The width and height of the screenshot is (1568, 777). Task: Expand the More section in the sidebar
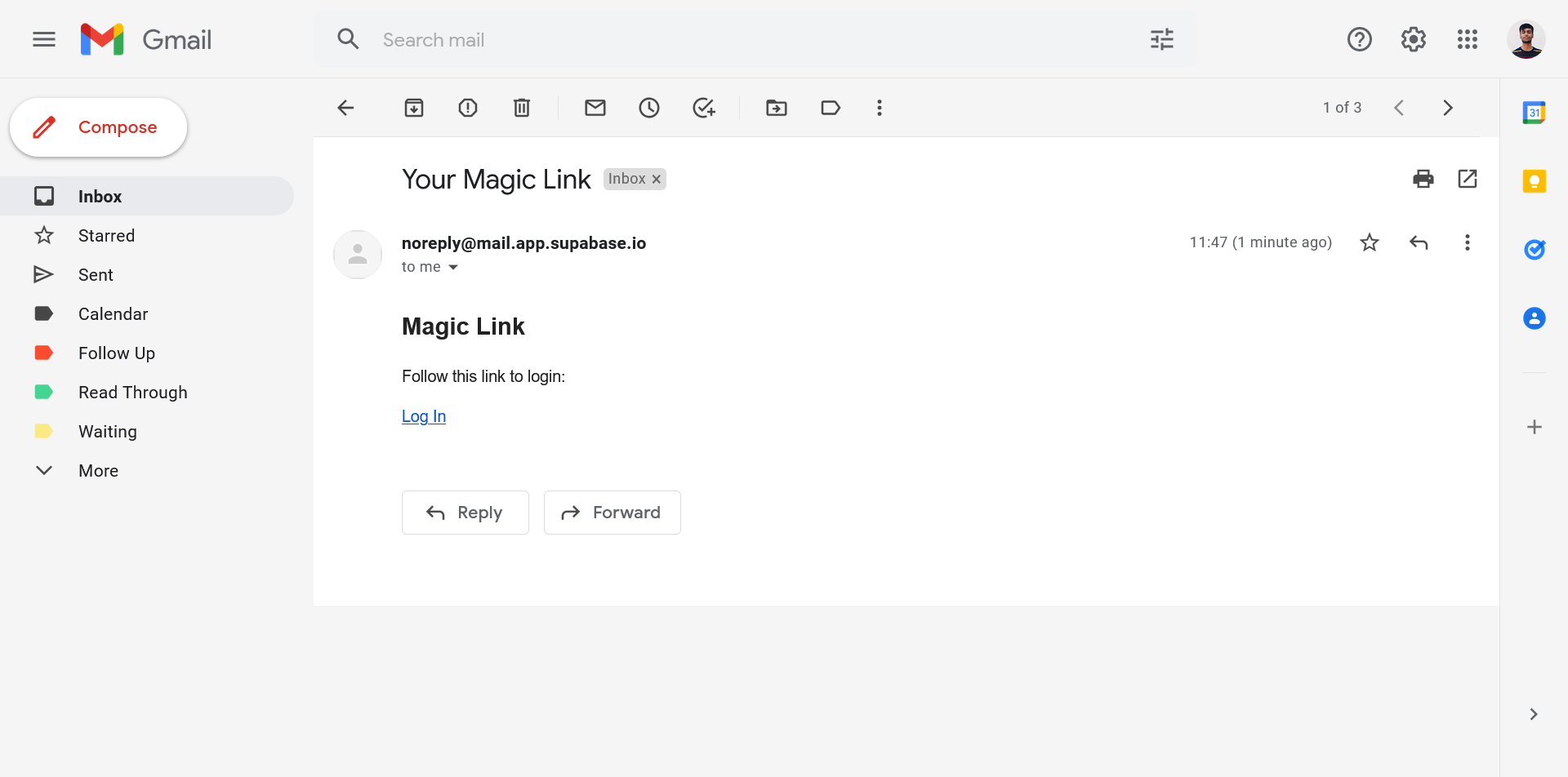pyautogui.click(x=98, y=470)
